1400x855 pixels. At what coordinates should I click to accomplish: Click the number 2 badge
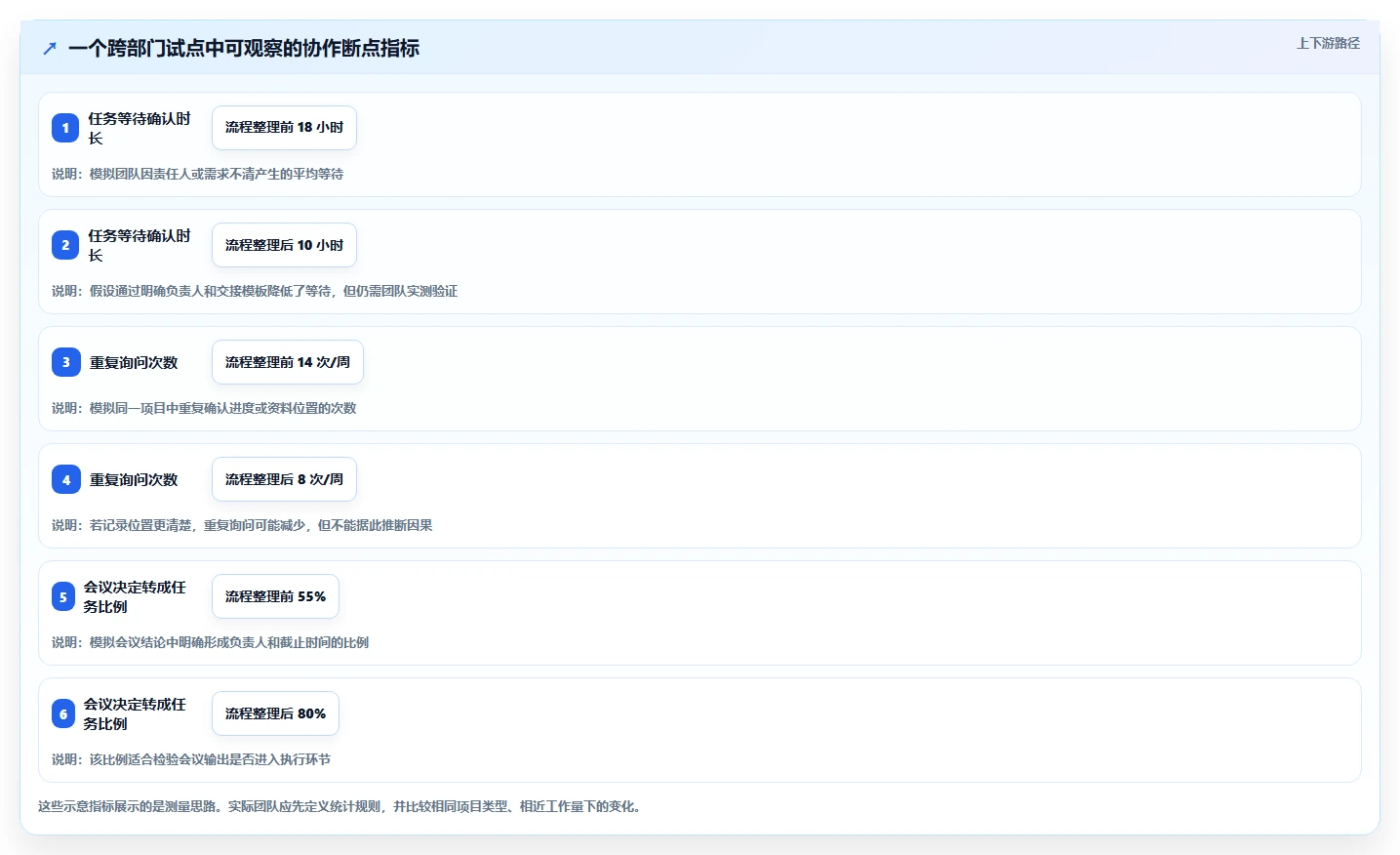coord(65,245)
